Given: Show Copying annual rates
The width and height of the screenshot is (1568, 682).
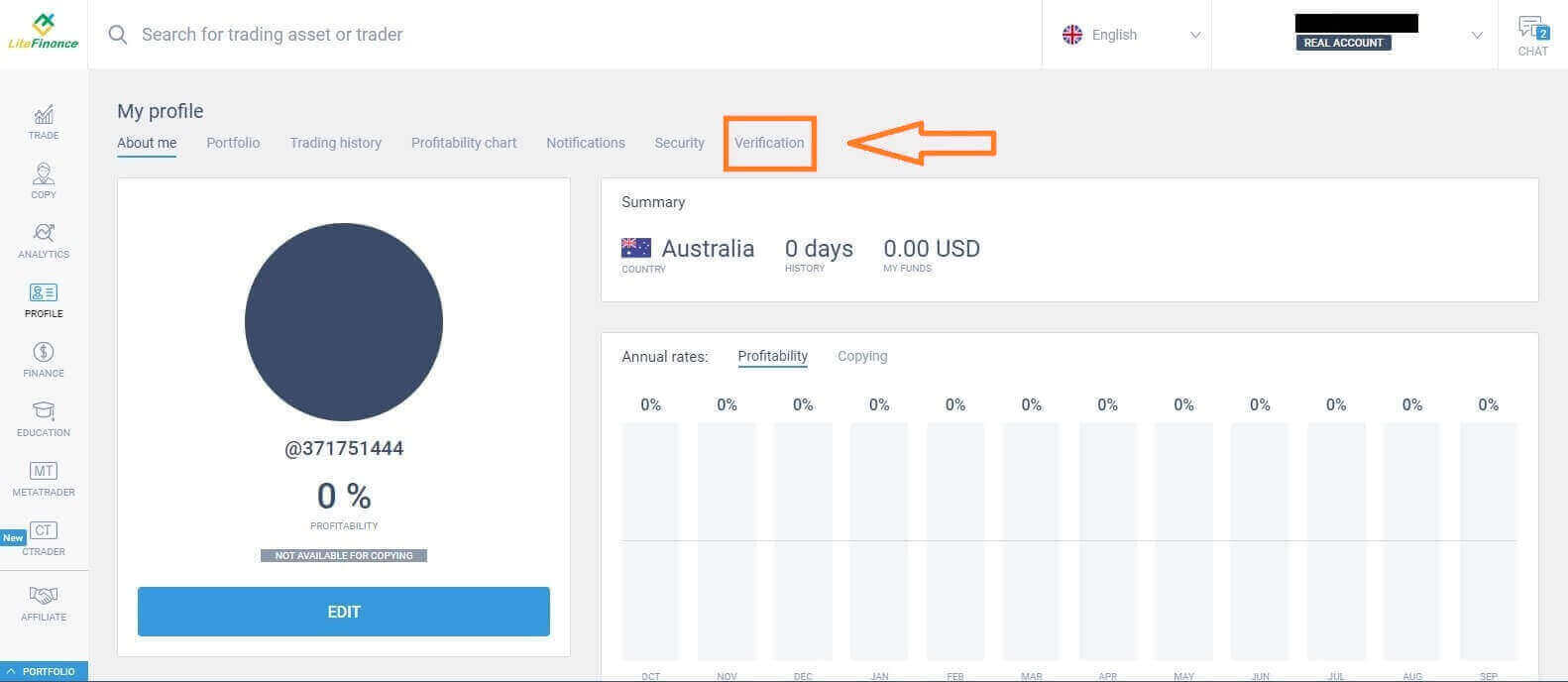Looking at the screenshot, I should (861, 356).
